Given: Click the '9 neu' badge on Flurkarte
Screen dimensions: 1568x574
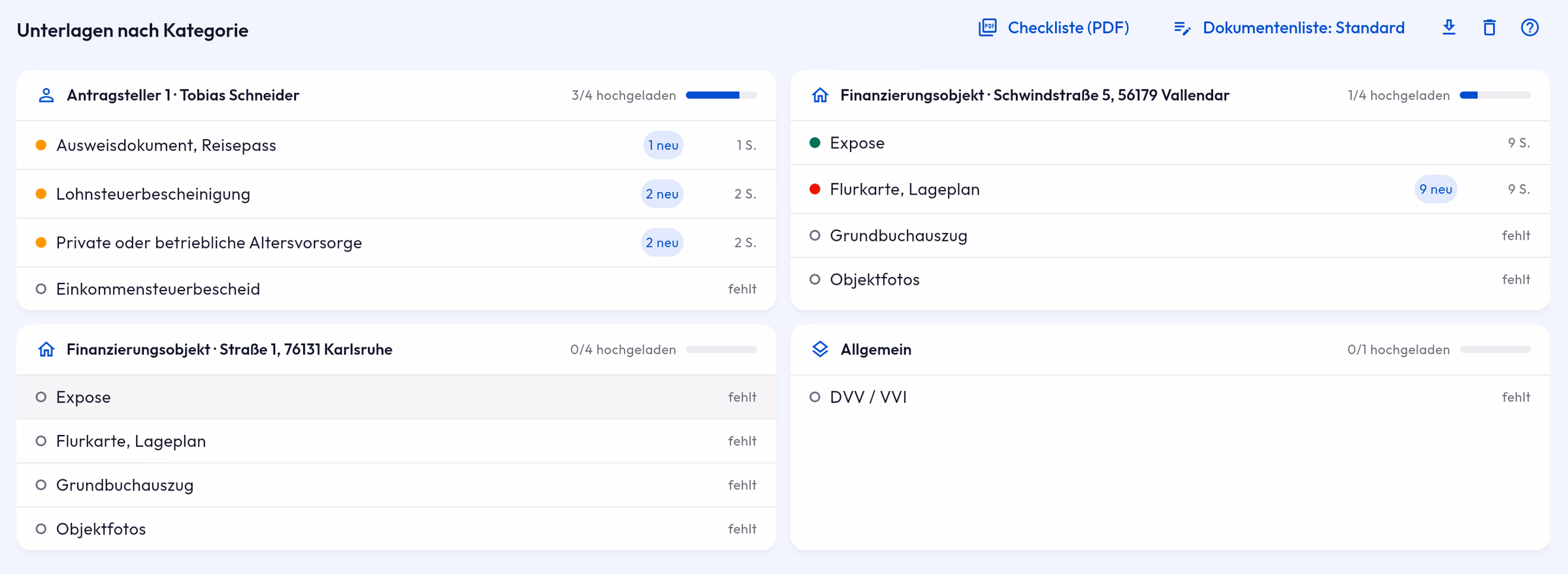Looking at the screenshot, I should pyautogui.click(x=1435, y=189).
